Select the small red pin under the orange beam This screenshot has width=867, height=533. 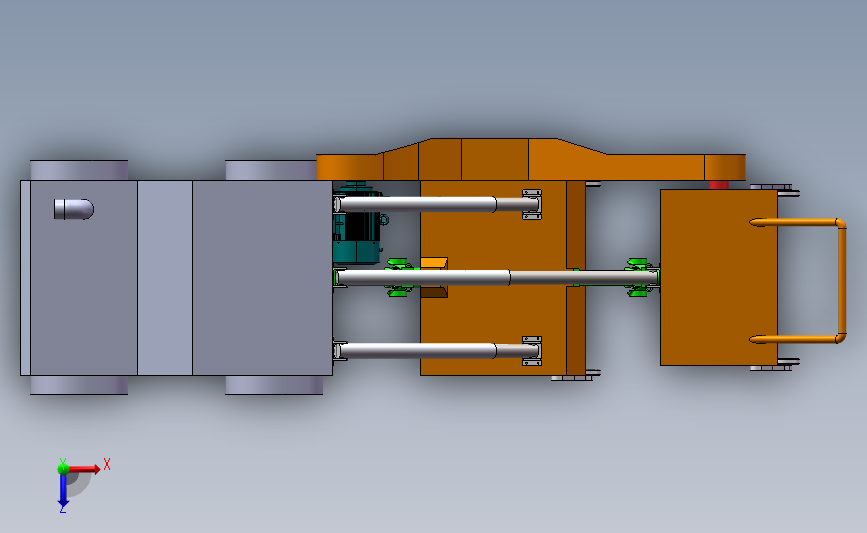pyautogui.click(x=719, y=185)
